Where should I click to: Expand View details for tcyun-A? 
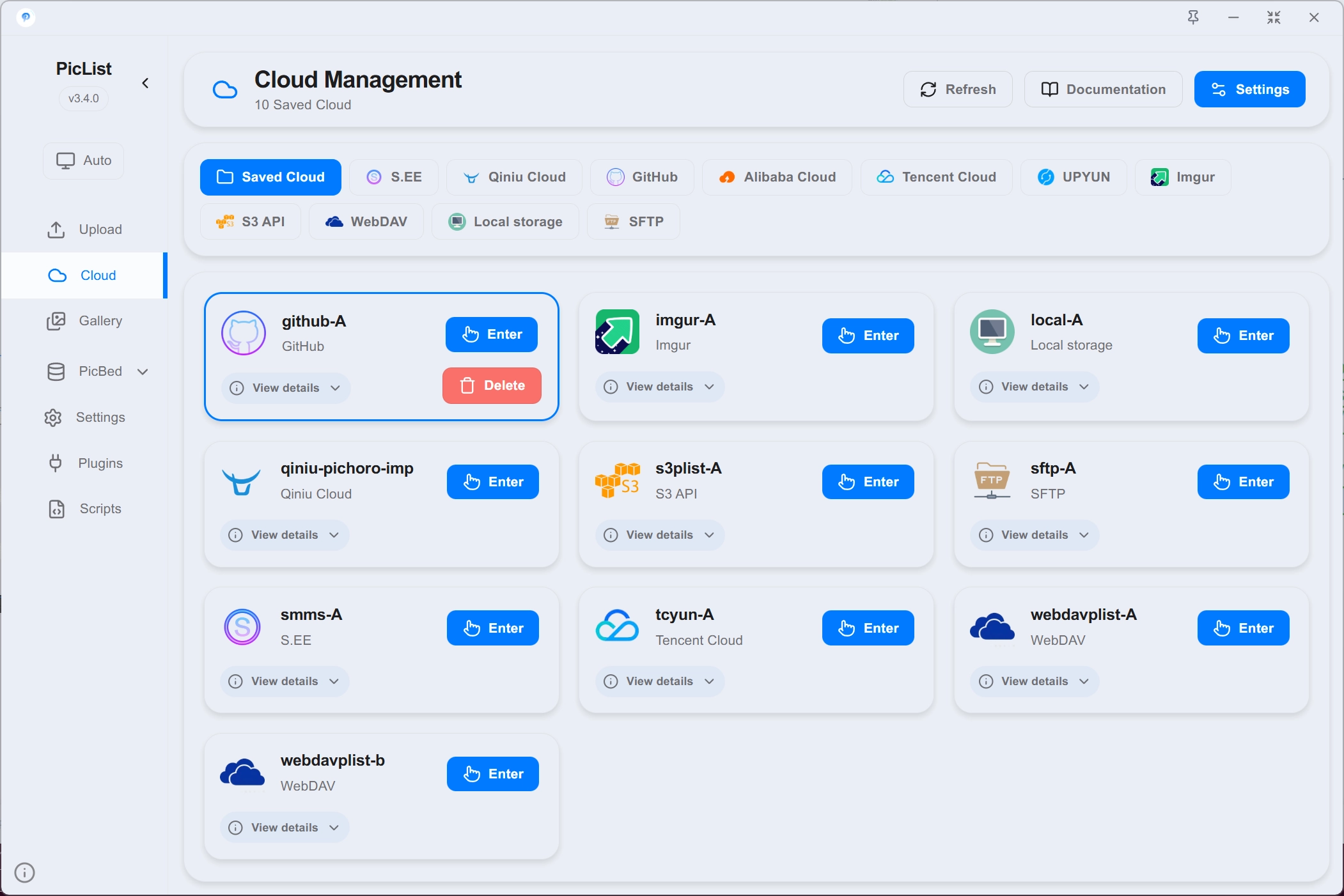(660, 681)
